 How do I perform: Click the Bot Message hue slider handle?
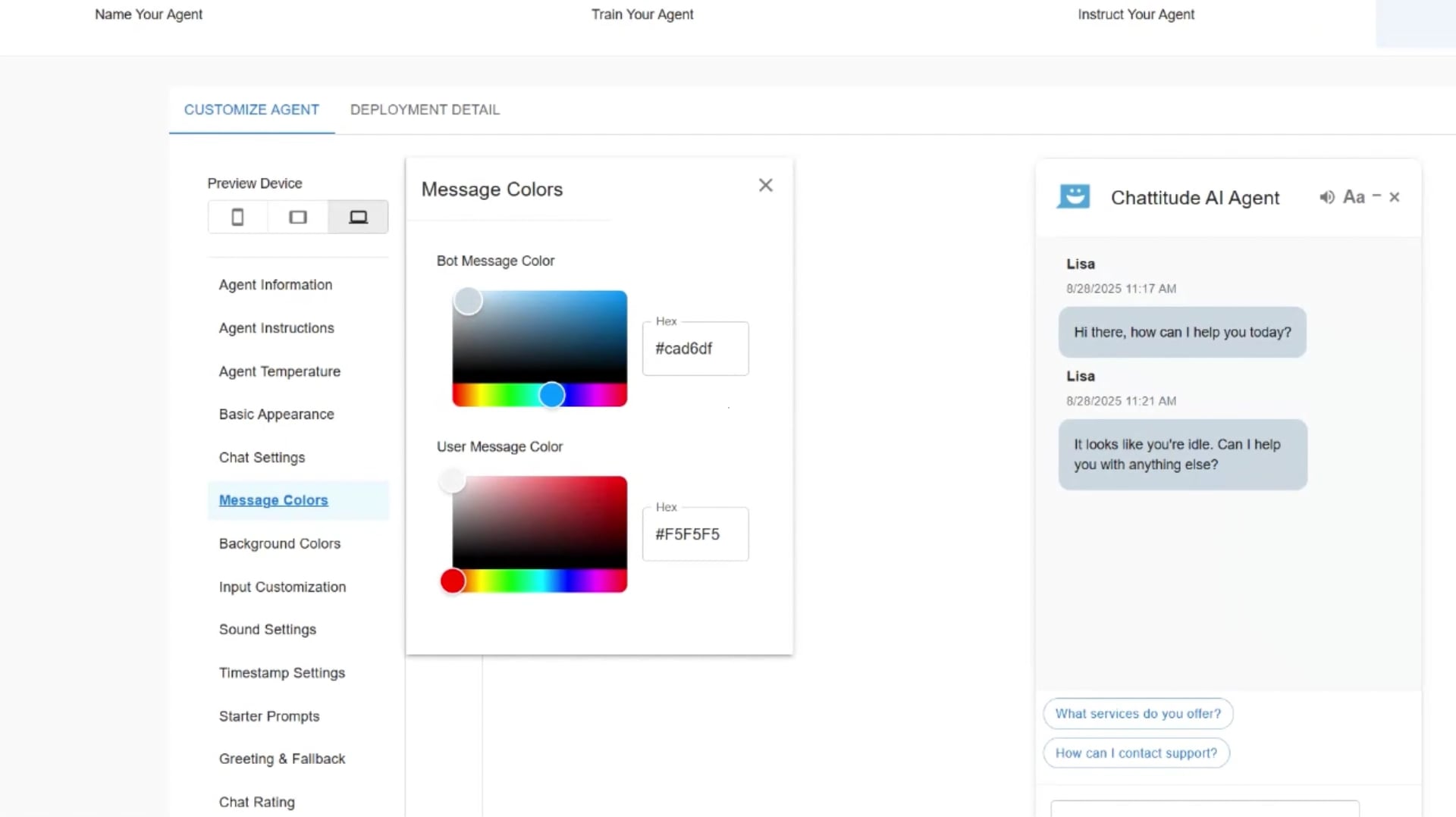[552, 395]
